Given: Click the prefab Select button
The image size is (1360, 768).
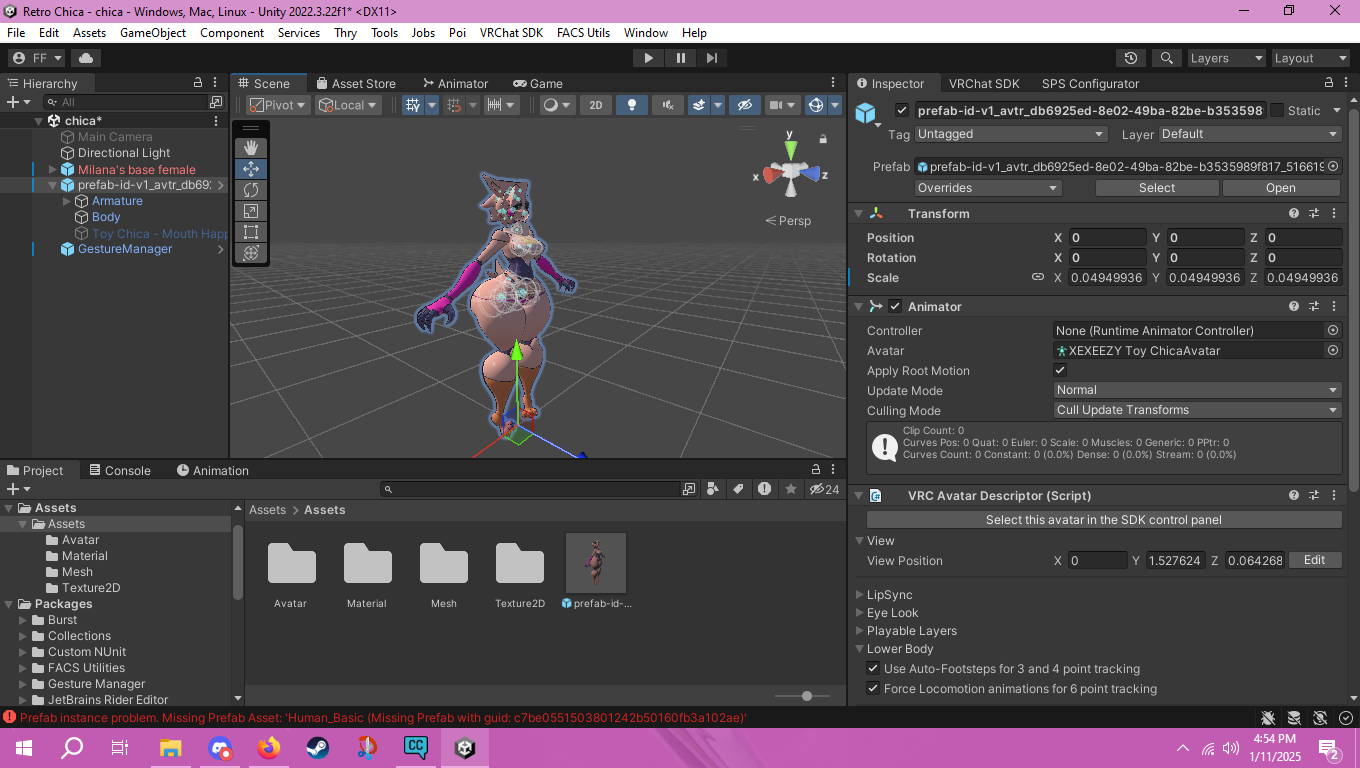Looking at the screenshot, I should tap(1157, 188).
